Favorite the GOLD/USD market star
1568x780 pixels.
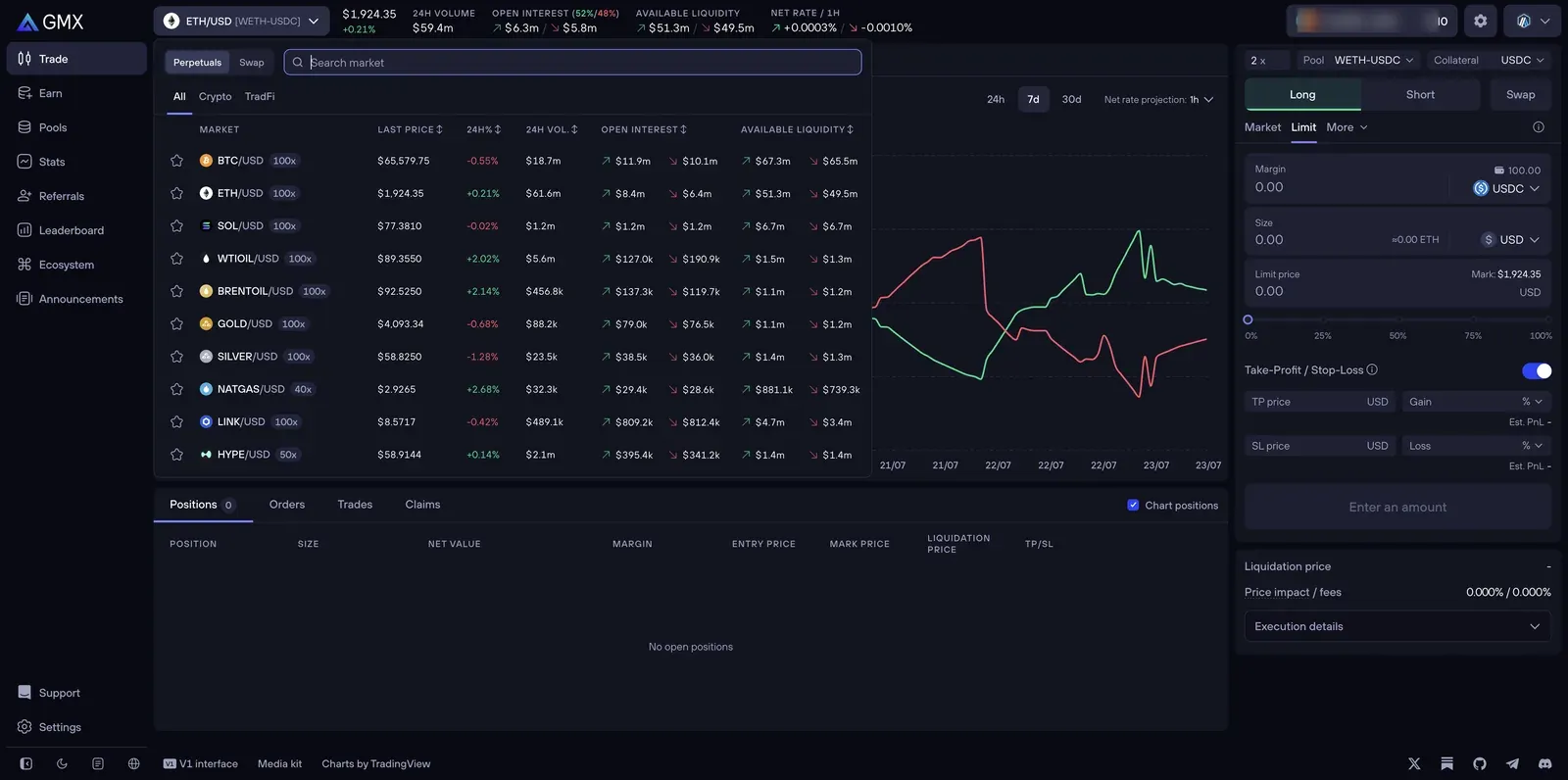pos(176,323)
